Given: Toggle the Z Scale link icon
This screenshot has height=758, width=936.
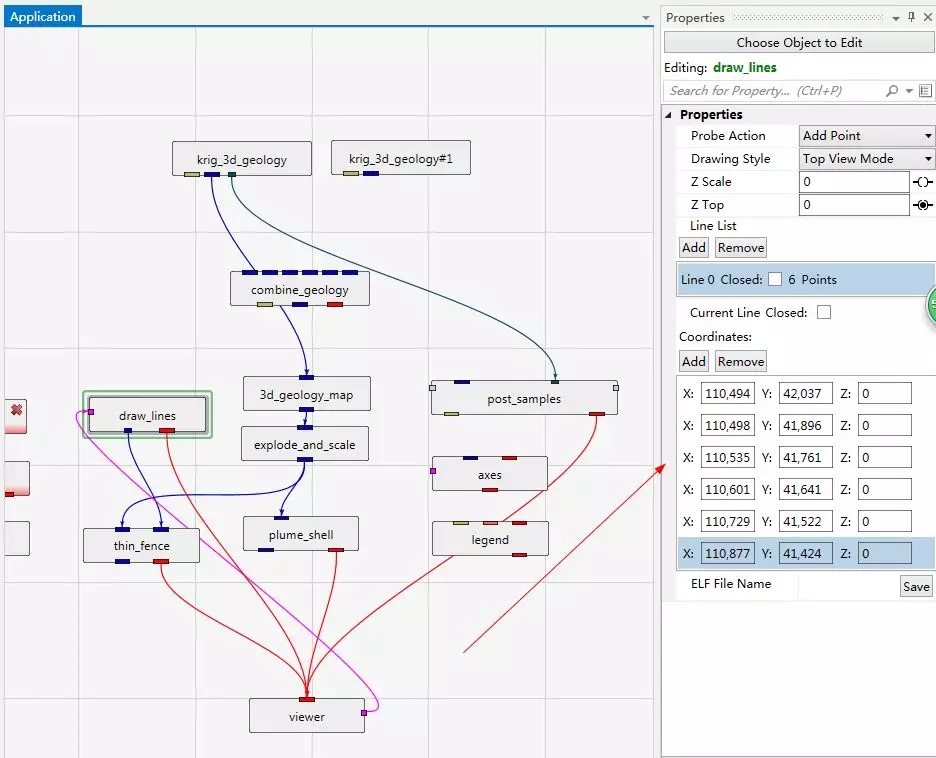Looking at the screenshot, I should pyautogui.click(x=922, y=182).
